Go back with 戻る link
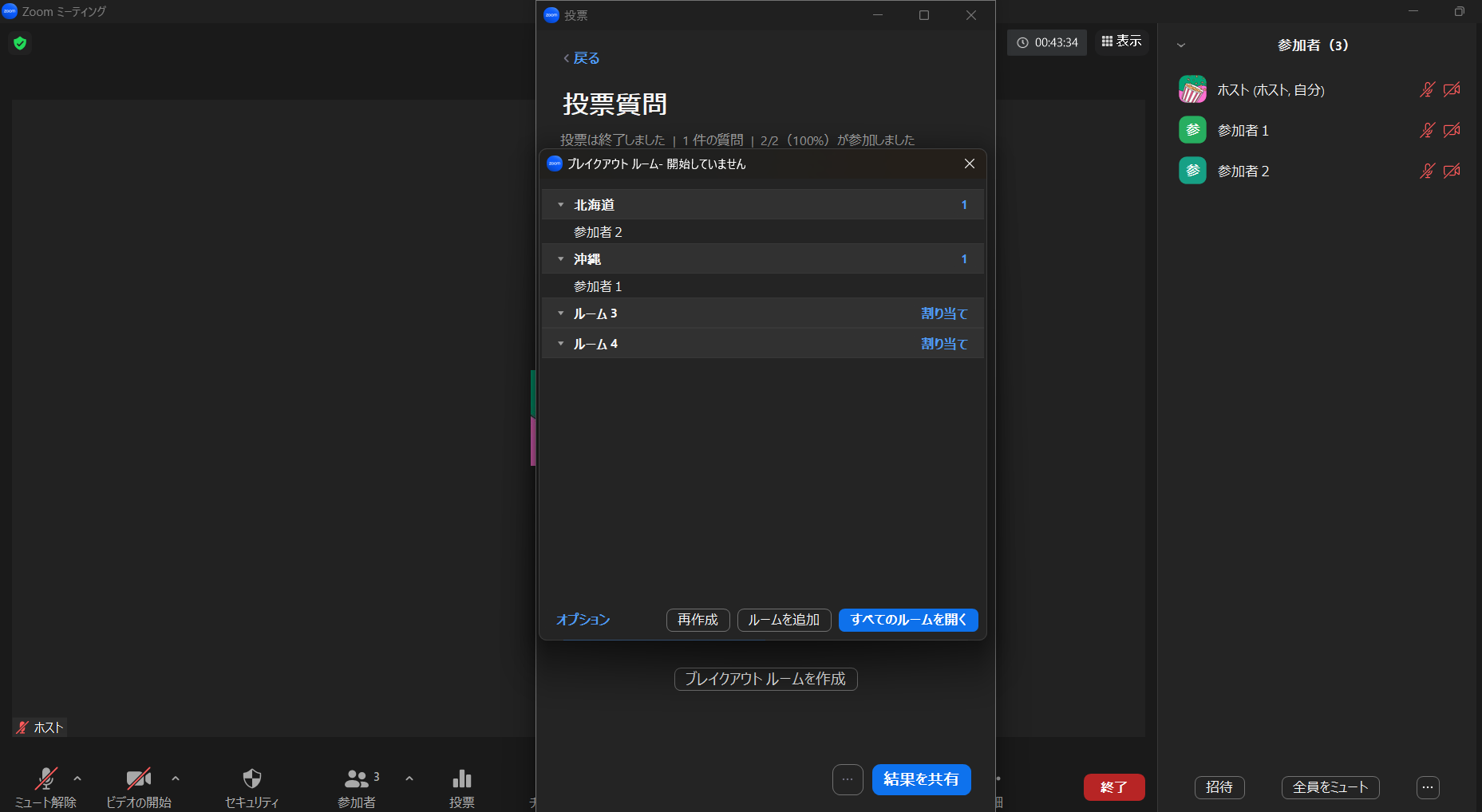Screen dimensions: 1482x812 [x=582, y=58]
